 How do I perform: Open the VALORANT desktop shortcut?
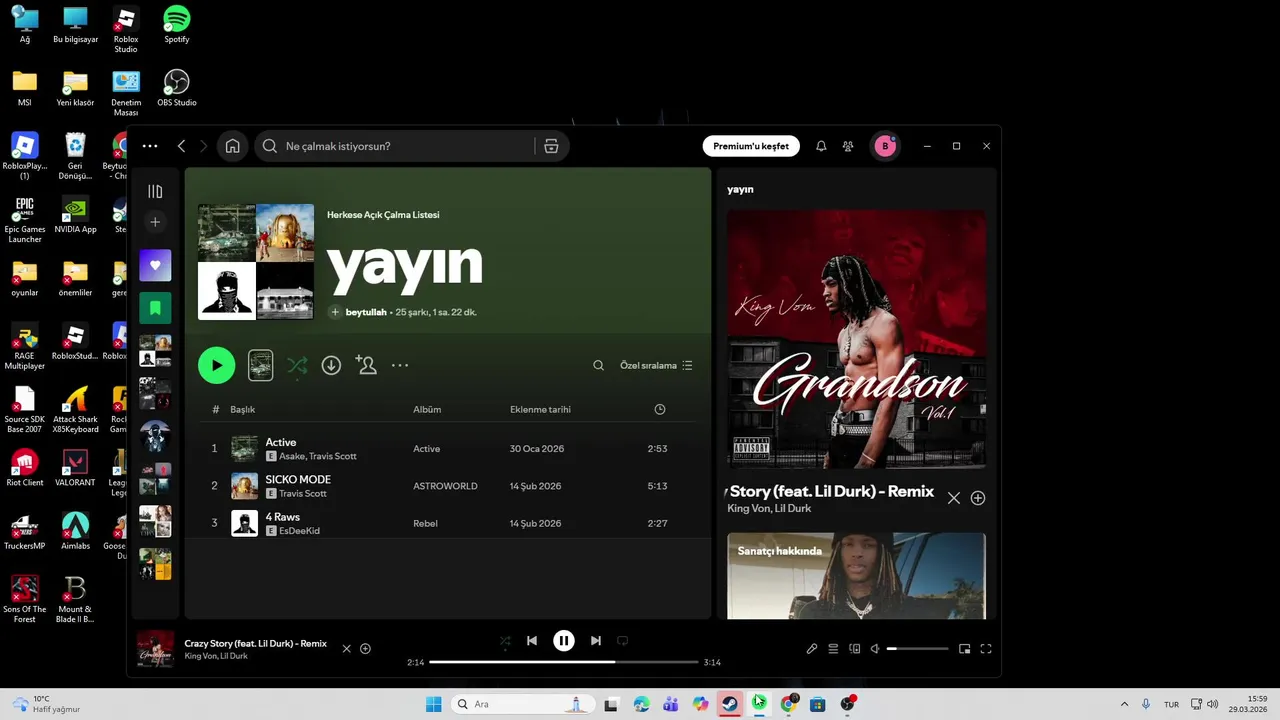(x=75, y=468)
